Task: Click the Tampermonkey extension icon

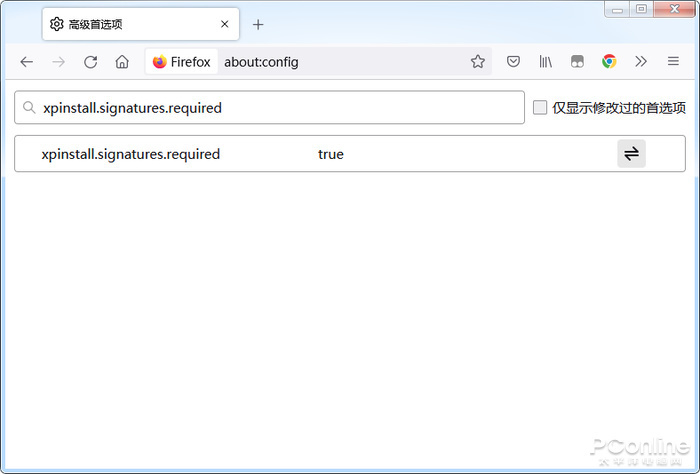Action: click(x=577, y=61)
